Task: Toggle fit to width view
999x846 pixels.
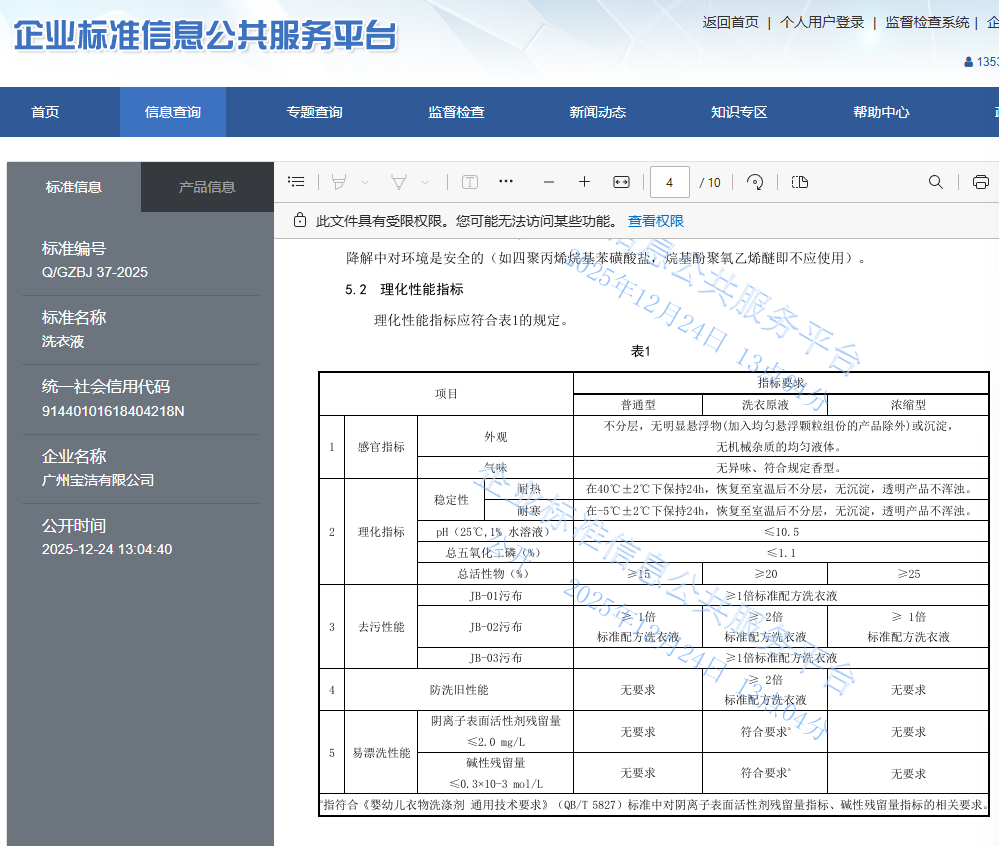Action: coord(621,182)
